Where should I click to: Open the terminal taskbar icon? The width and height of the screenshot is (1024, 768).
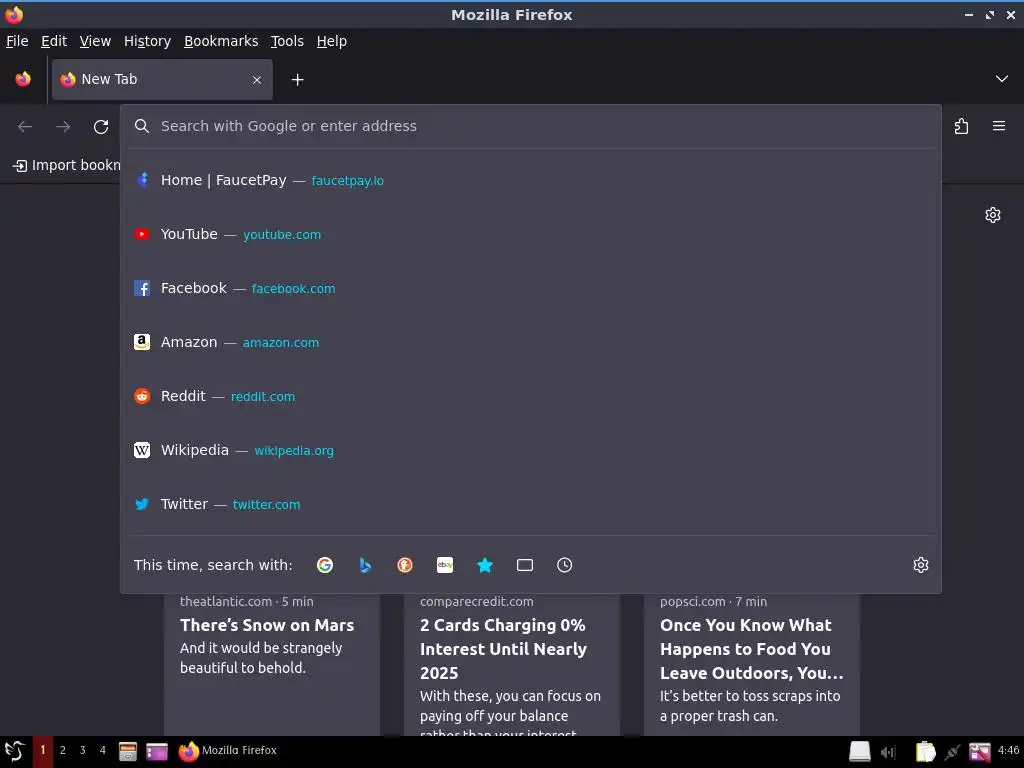tap(157, 752)
